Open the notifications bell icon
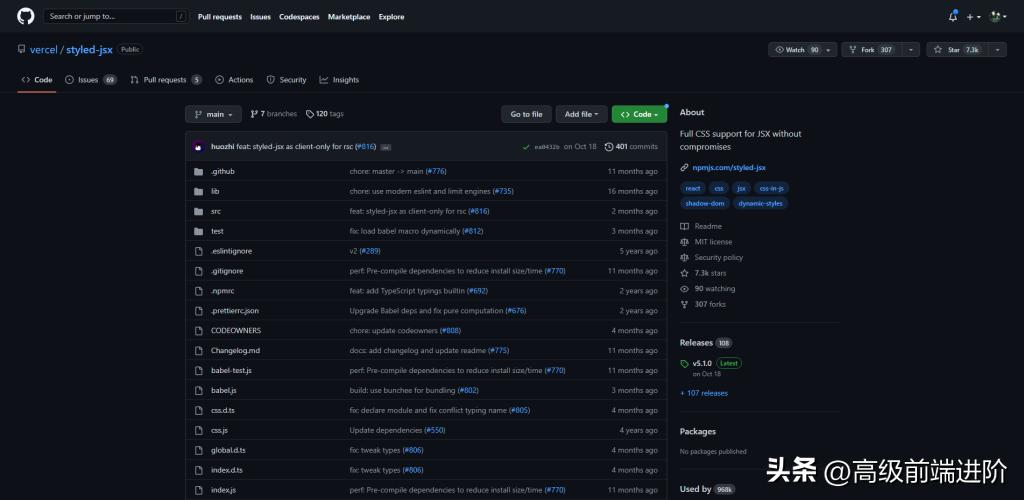This screenshot has width=1024, height=500. 953,16
